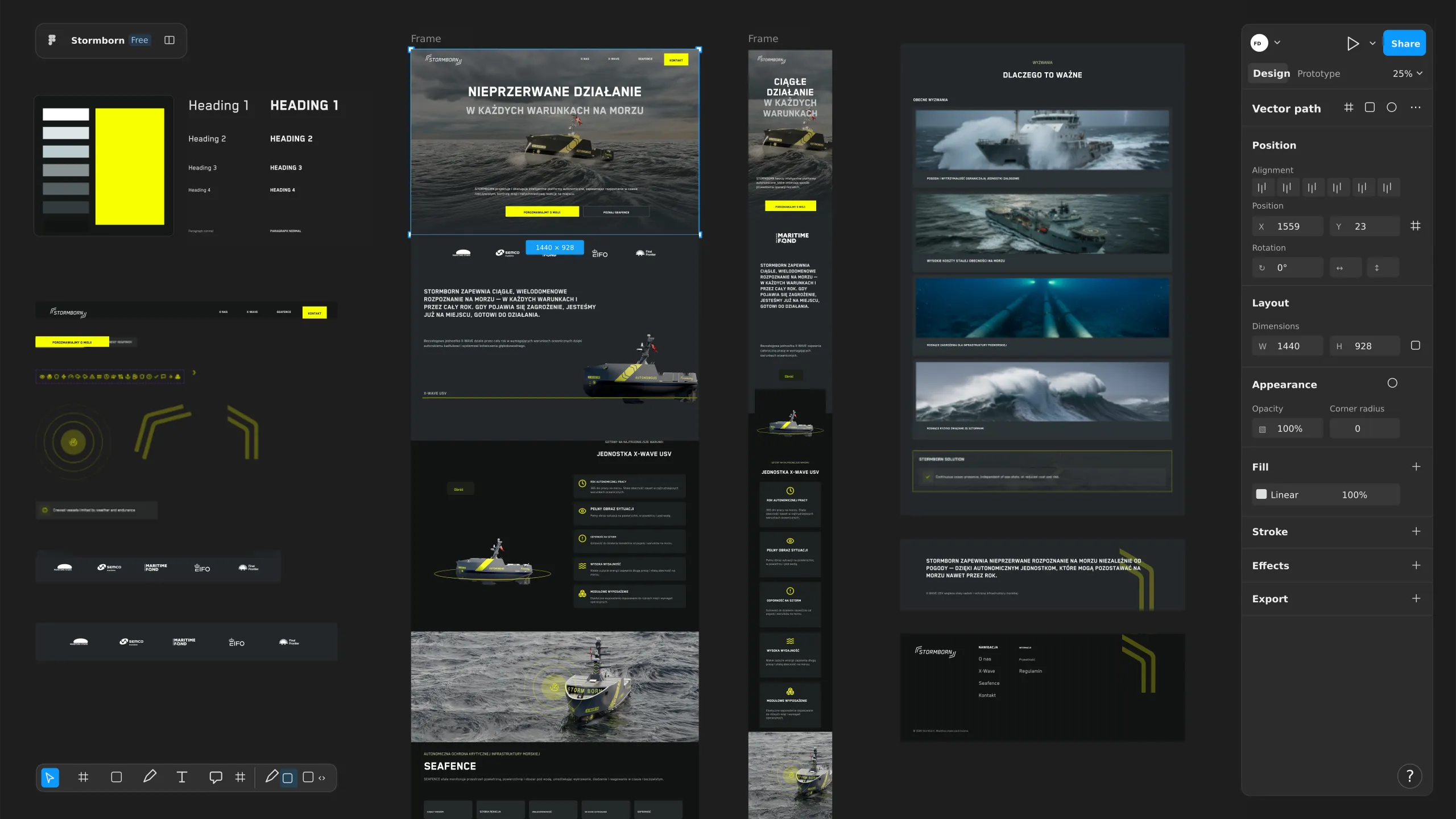
Task: Open the app logo menu beside Stormborn
Action: (x=52, y=40)
